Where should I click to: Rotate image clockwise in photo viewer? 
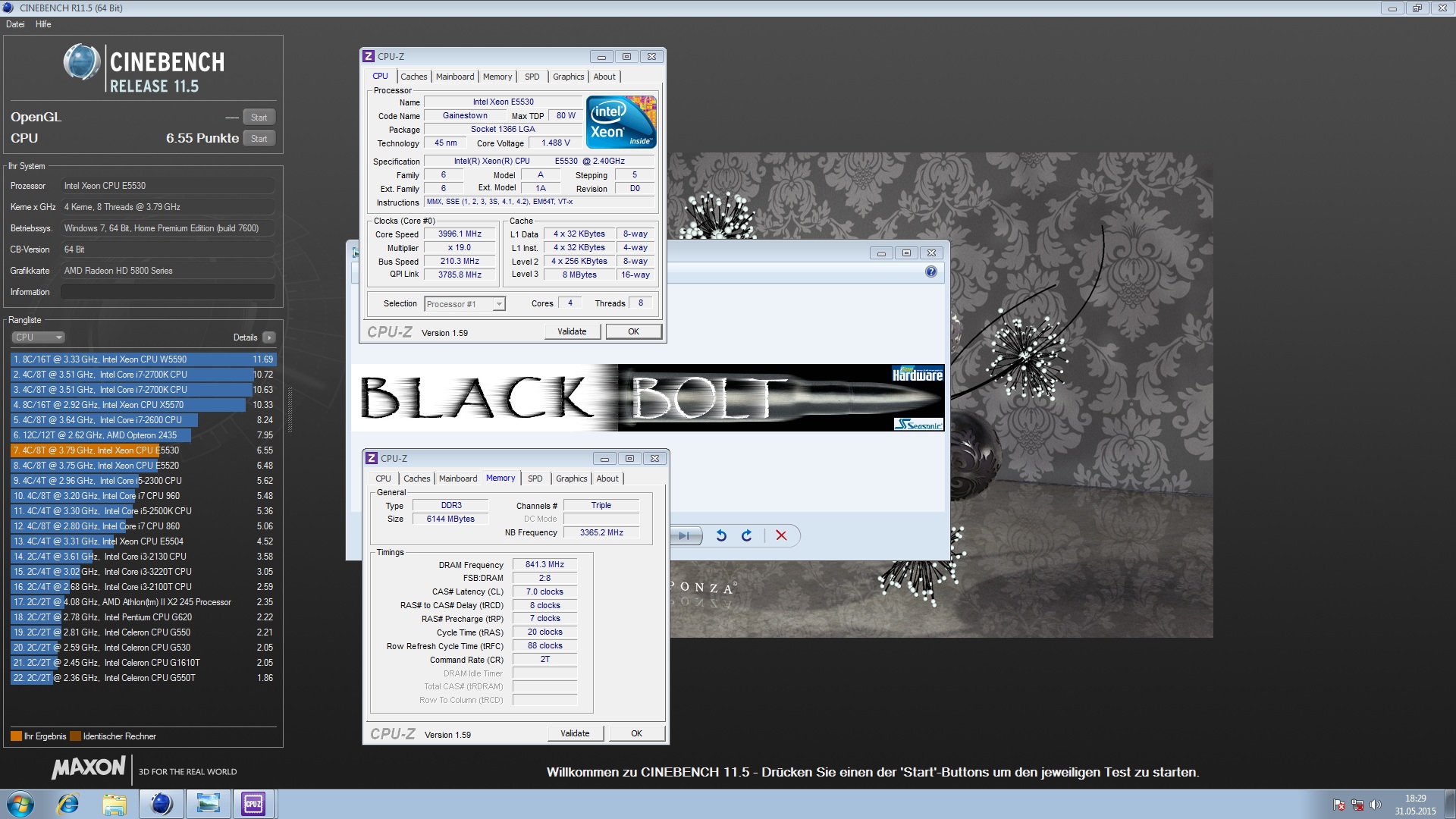coord(747,535)
